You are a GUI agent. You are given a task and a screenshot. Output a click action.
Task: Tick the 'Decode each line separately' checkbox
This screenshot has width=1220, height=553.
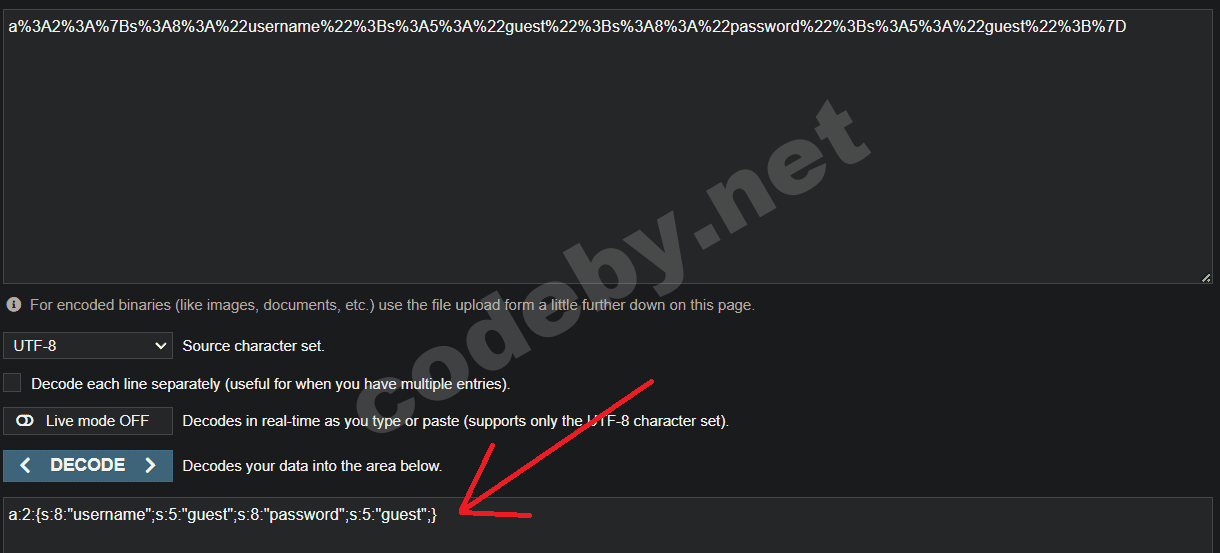pyautogui.click(x=12, y=383)
